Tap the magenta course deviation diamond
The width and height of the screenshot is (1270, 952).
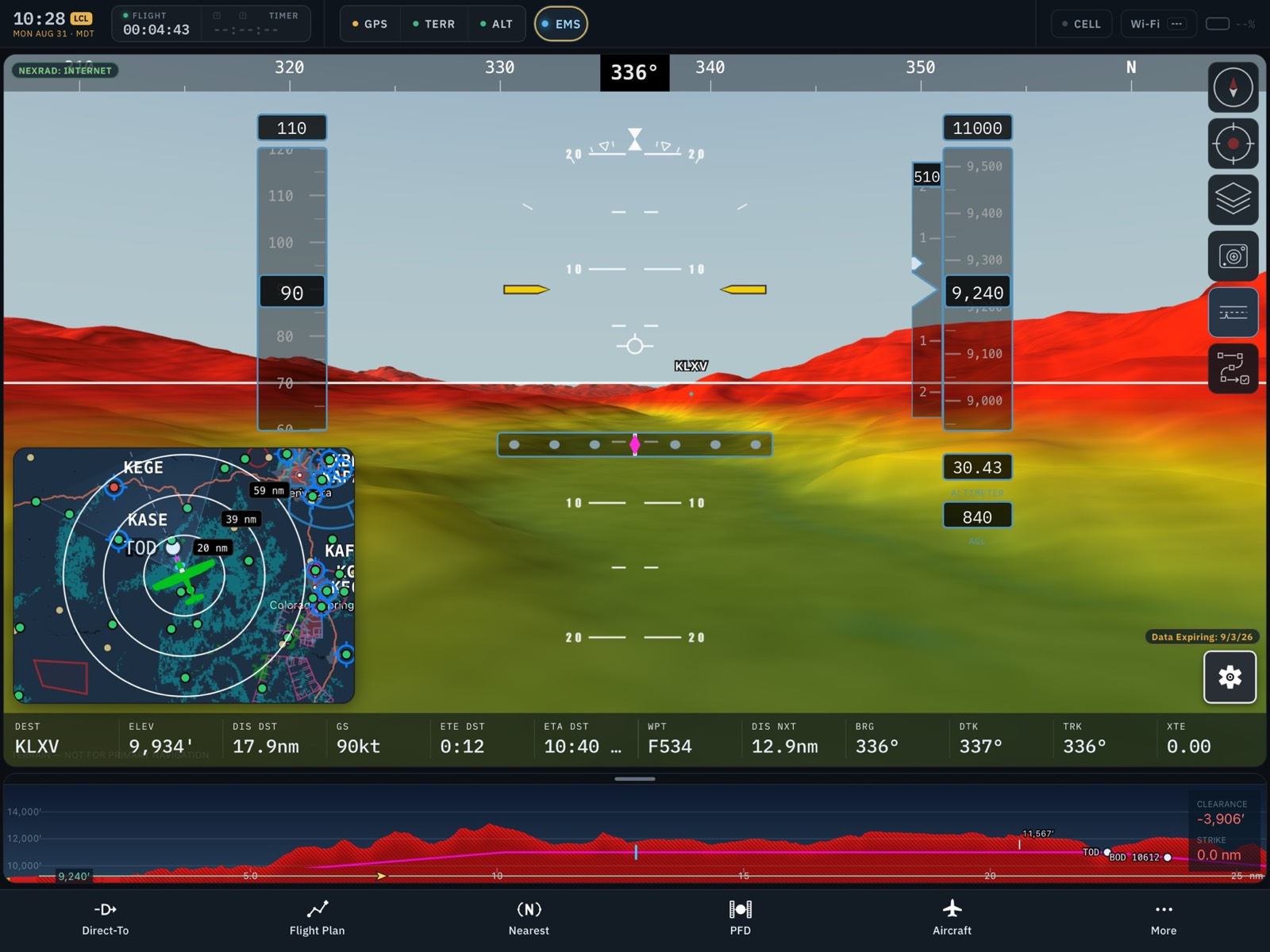coord(635,444)
